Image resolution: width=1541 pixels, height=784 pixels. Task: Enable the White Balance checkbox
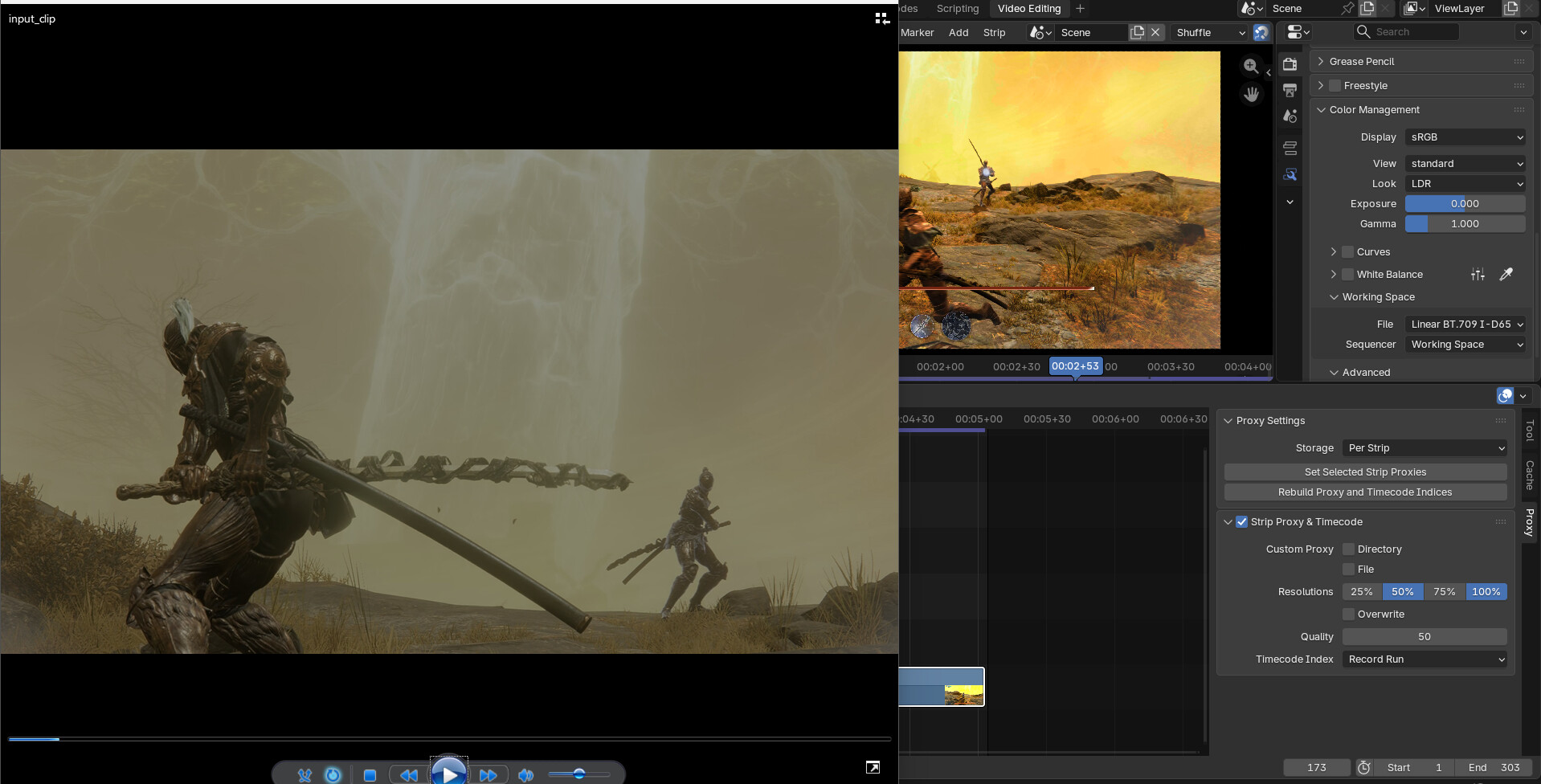point(1348,274)
